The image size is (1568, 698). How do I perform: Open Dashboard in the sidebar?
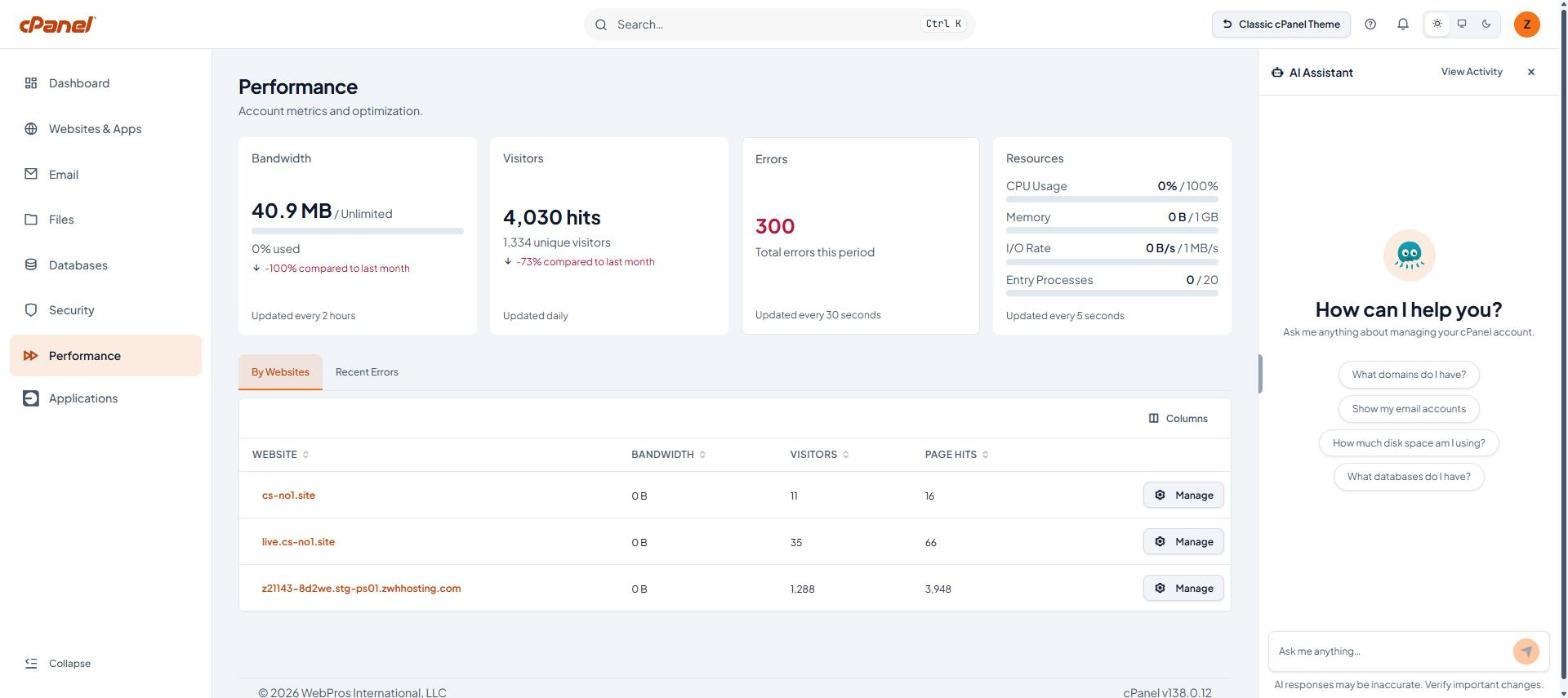105,83
